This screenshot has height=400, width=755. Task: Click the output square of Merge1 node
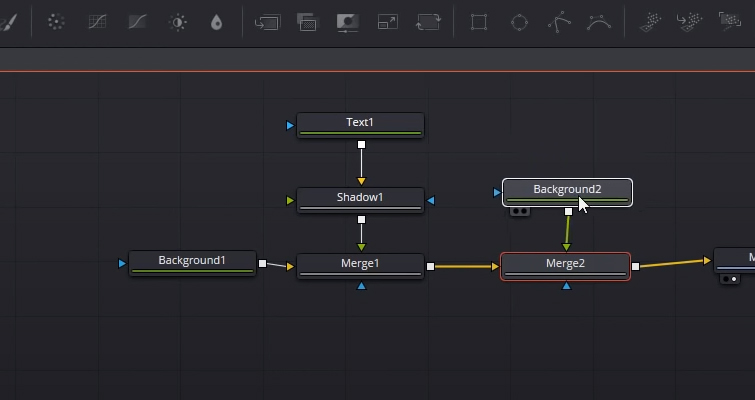click(430, 267)
